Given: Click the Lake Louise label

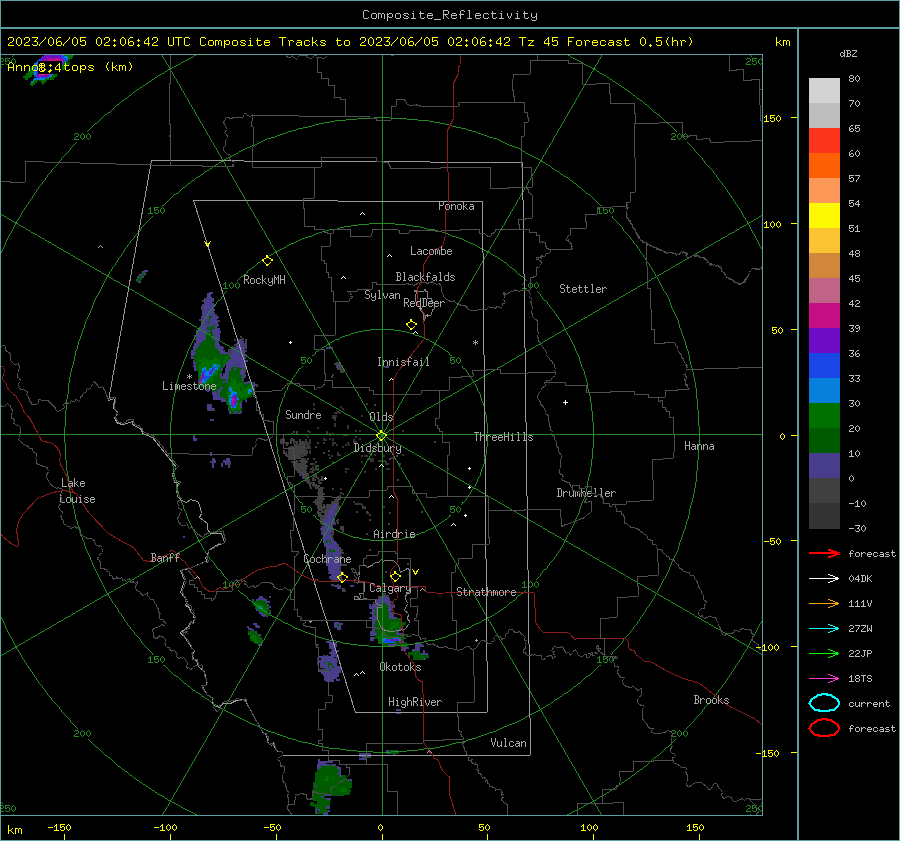Looking at the screenshot, I should click(x=77, y=491).
